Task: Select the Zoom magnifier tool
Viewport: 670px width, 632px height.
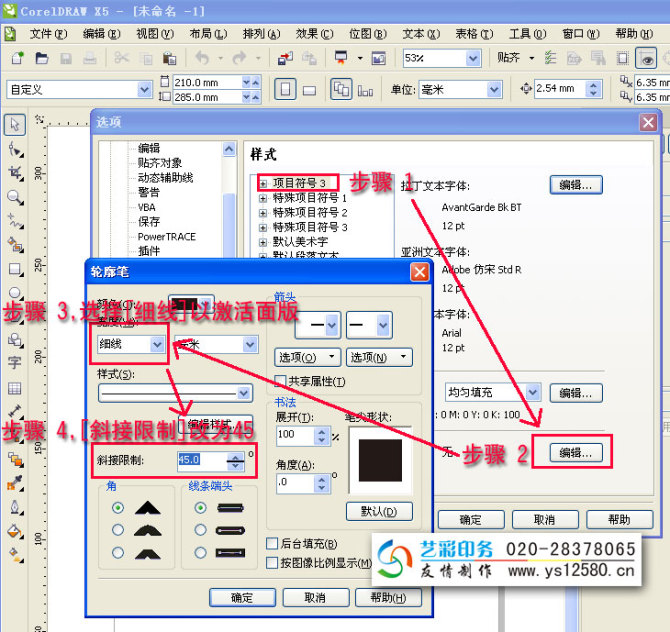Action: [15, 197]
